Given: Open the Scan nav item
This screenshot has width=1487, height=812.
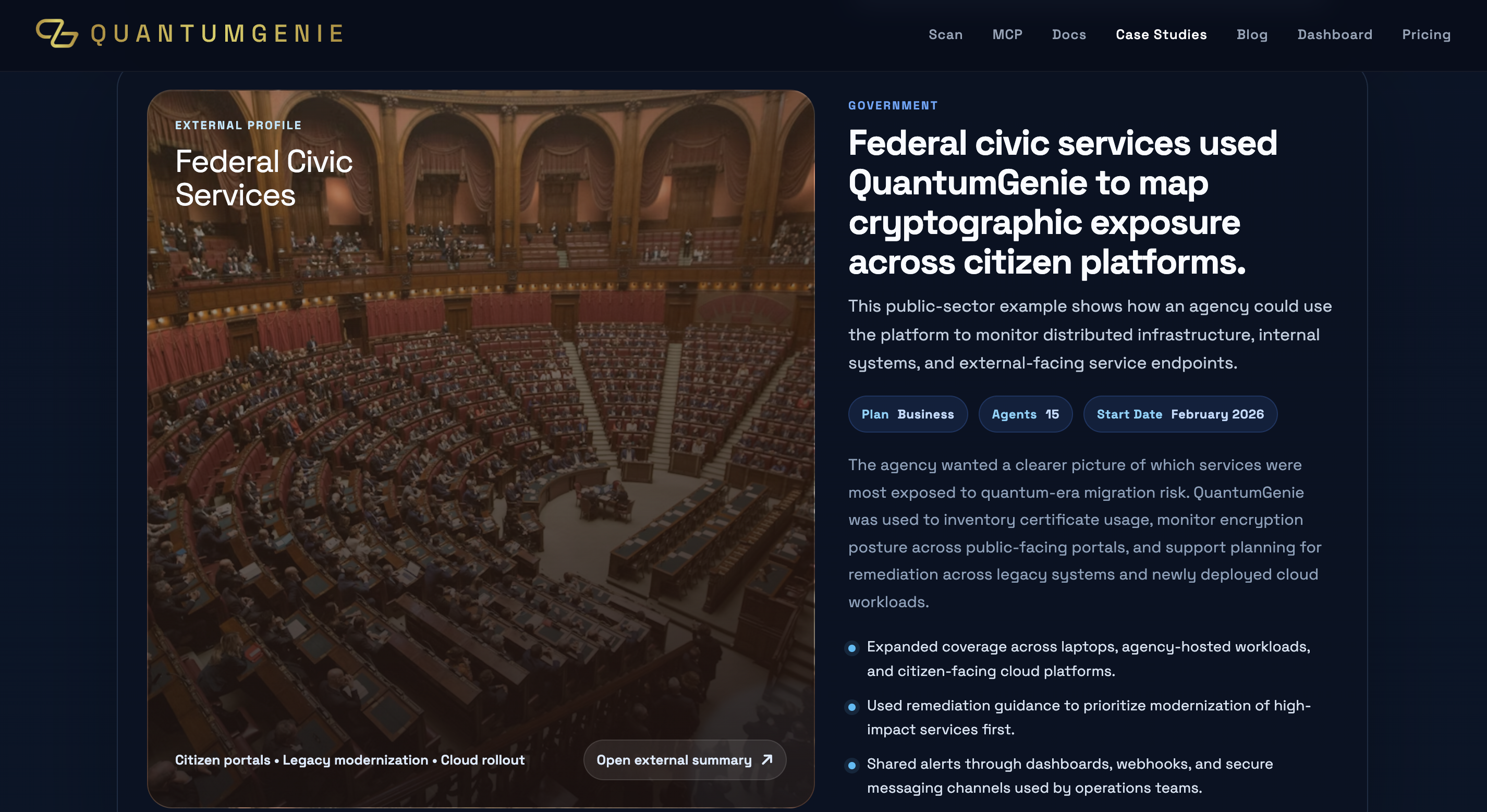Looking at the screenshot, I should tap(945, 34).
